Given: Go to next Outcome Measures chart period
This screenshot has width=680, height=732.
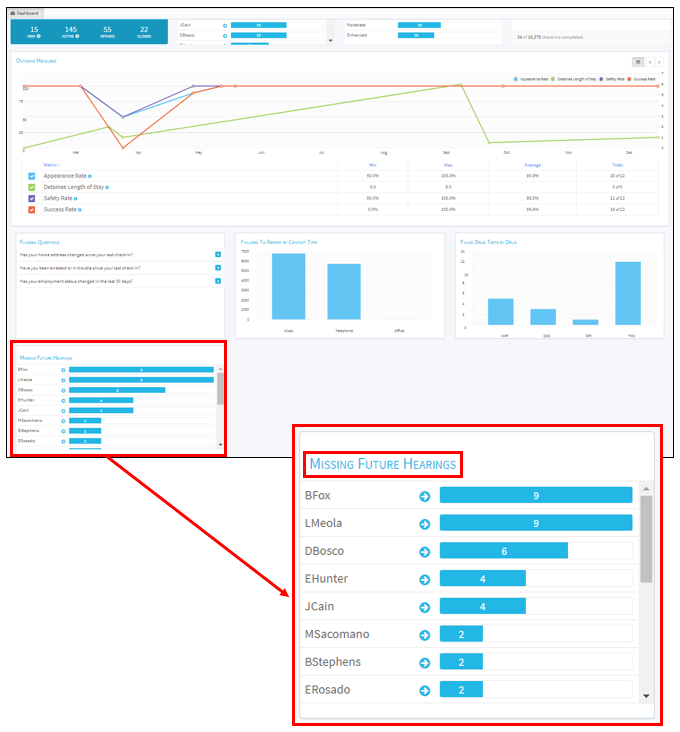Looking at the screenshot, I should (659, 62).
